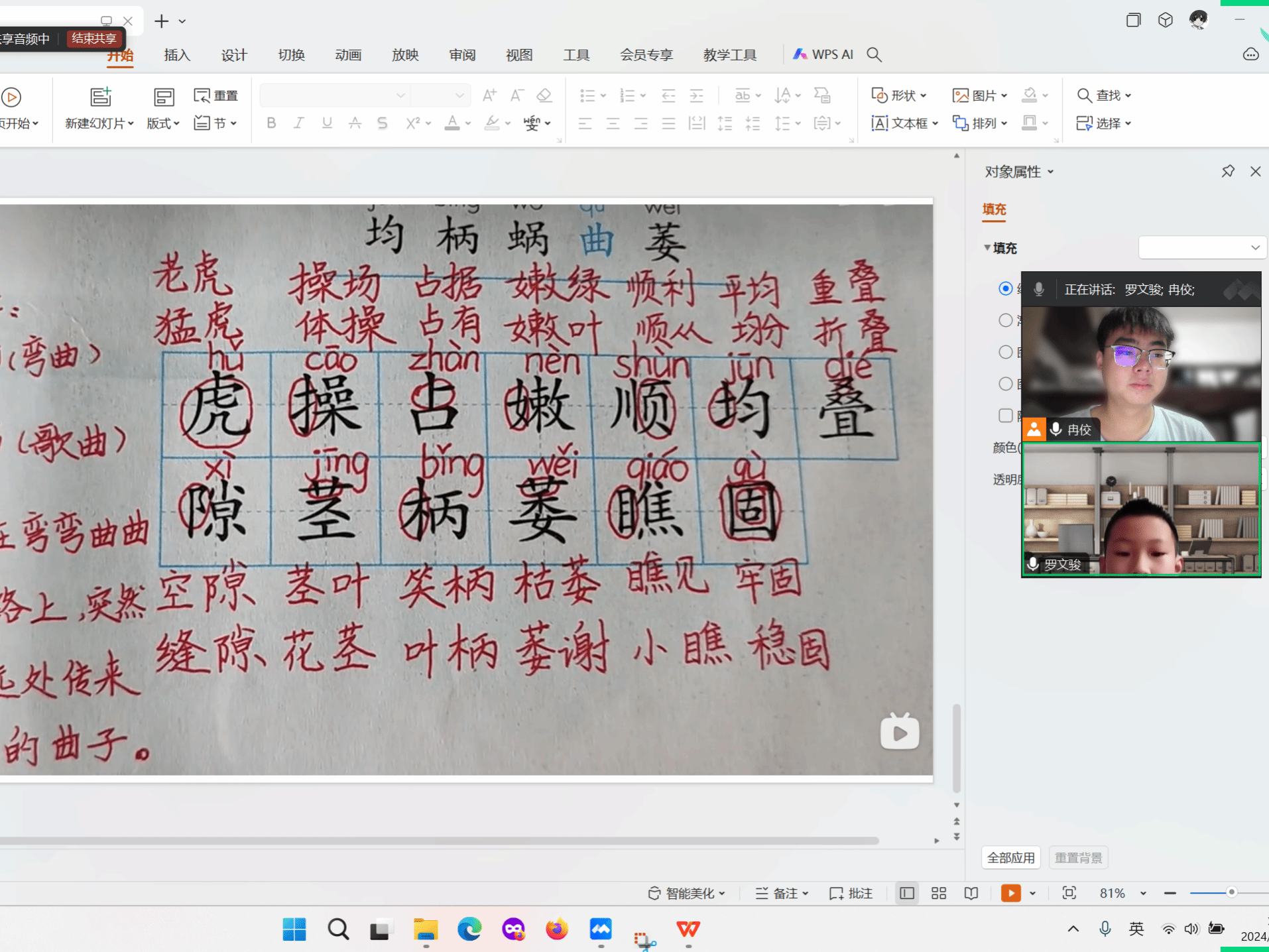1269x952 pixels.
Task: Open the Insert ribbon tab
Action: coord(177,55)
